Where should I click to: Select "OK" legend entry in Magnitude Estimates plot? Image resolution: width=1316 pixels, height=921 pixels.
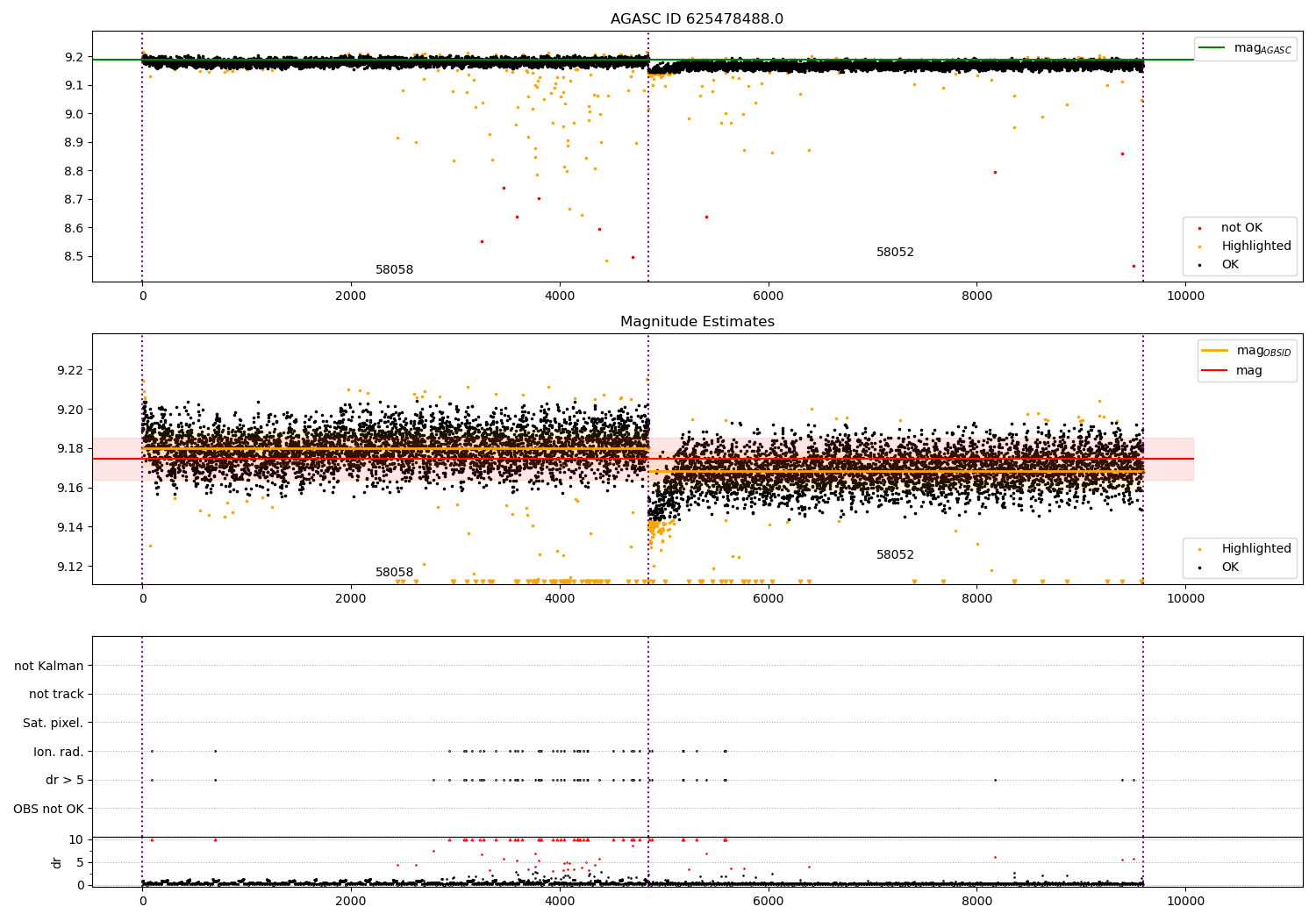pyautogui.click(x=1230, y=568)
